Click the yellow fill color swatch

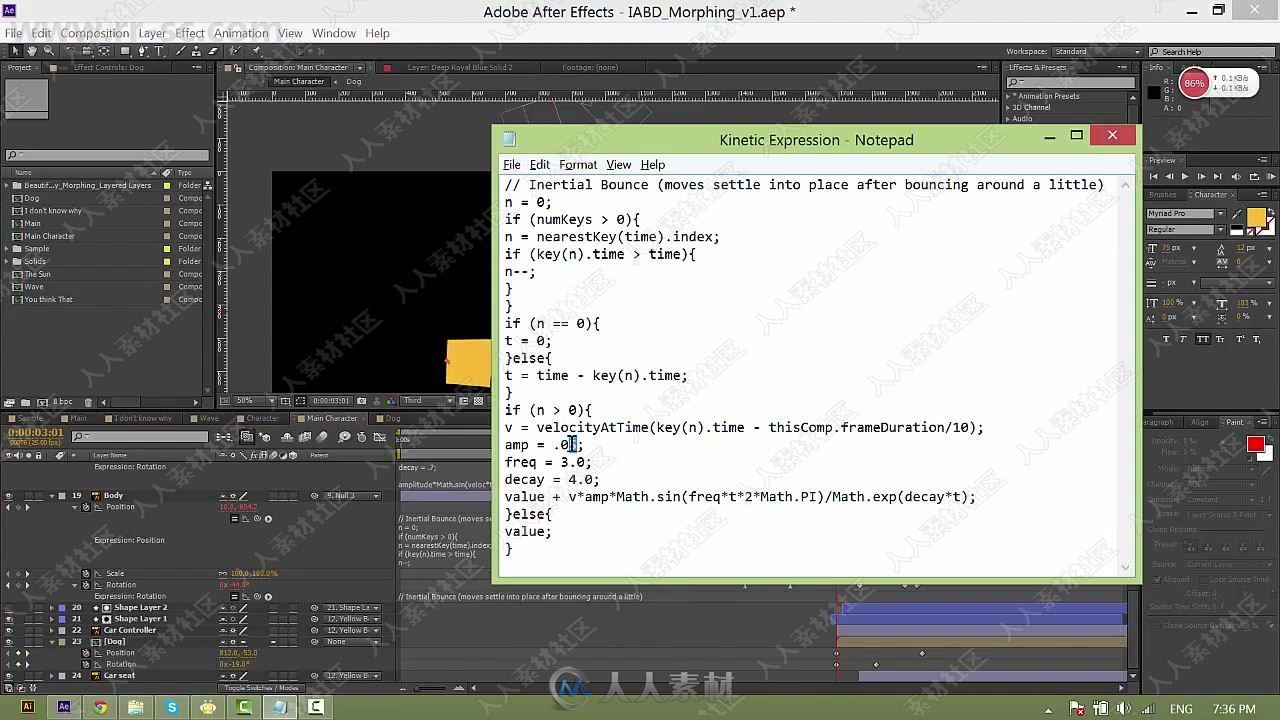[1256, 217]
